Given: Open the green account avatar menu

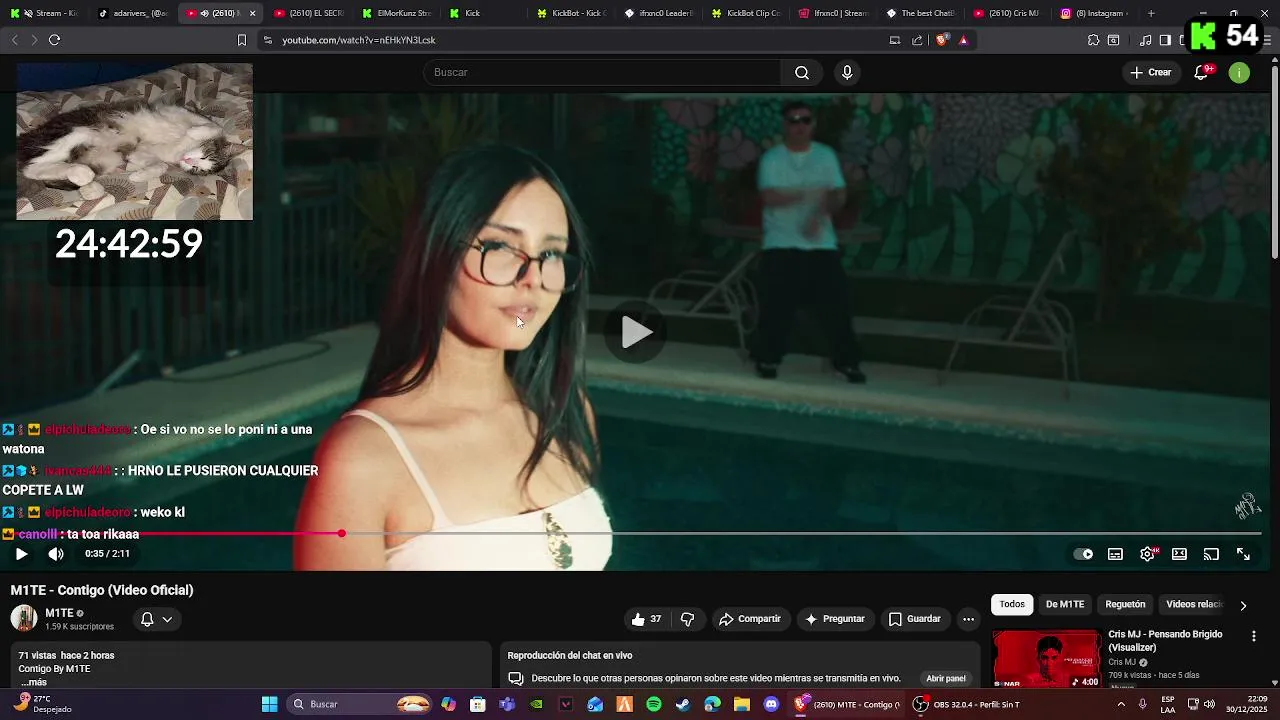Looking at the screenshot, I should pos(1239,72).
